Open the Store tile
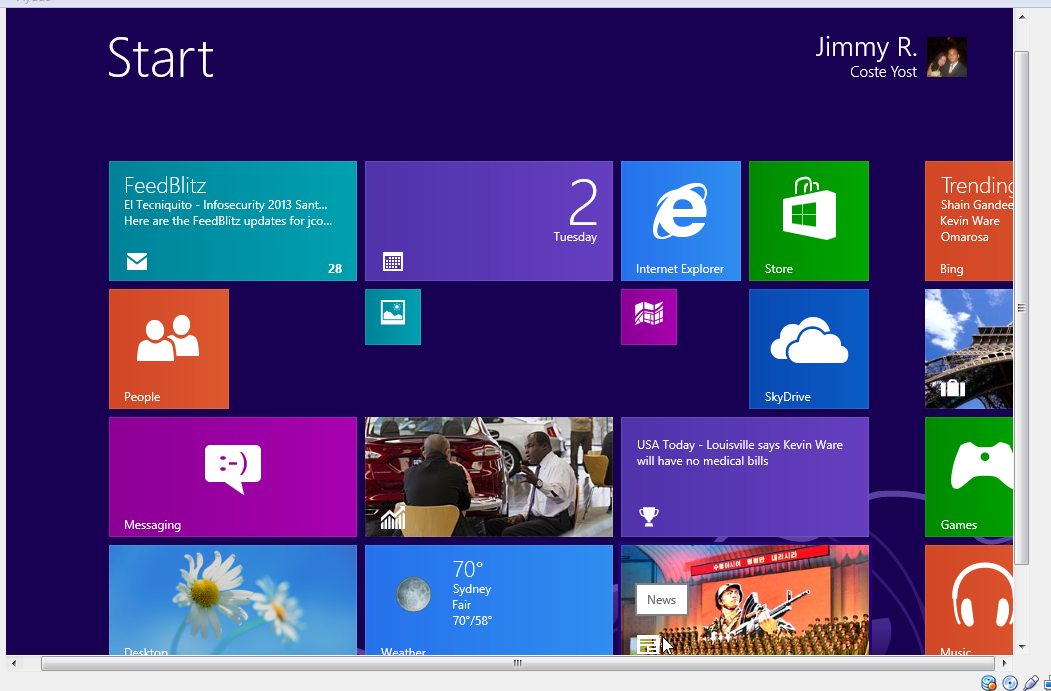This screenshot has width=1051, height=691. click(x=808, y=221)
